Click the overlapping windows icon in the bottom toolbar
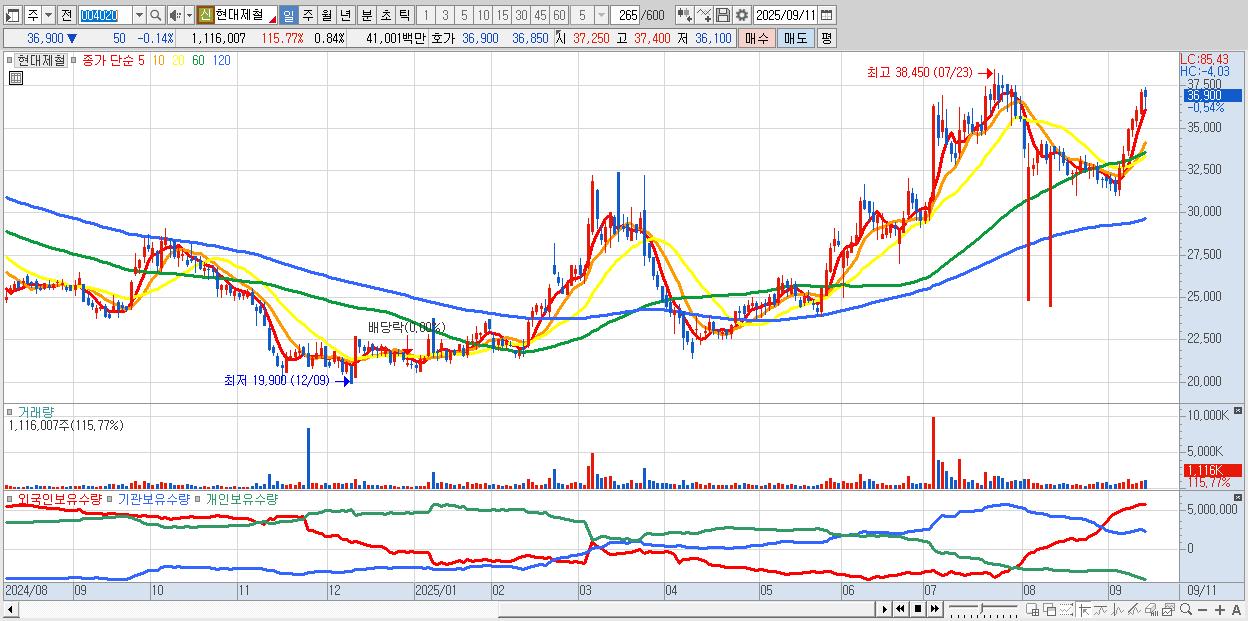1248x621 pixels. [x=1050, y=609]
